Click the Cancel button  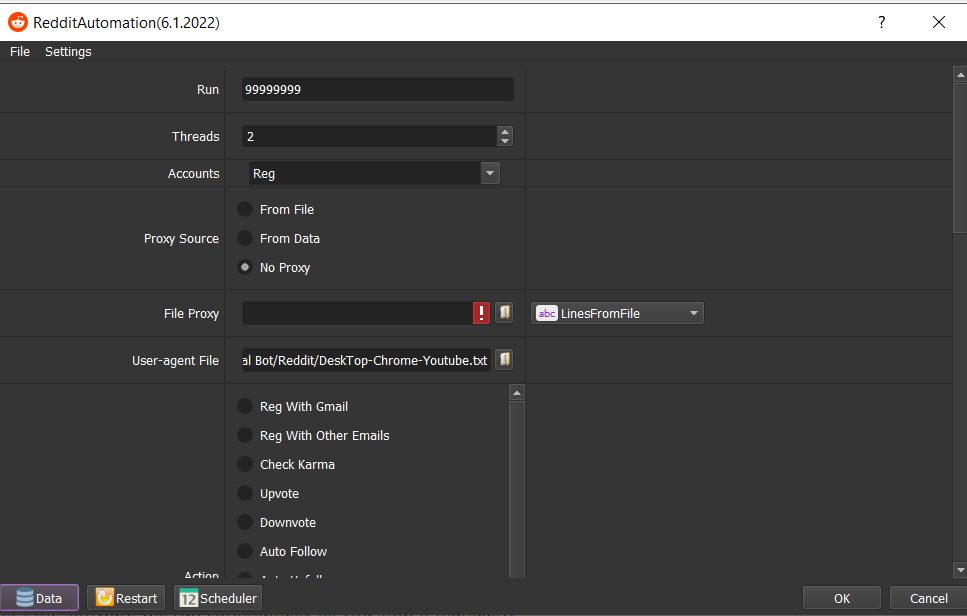pos(928,598)
